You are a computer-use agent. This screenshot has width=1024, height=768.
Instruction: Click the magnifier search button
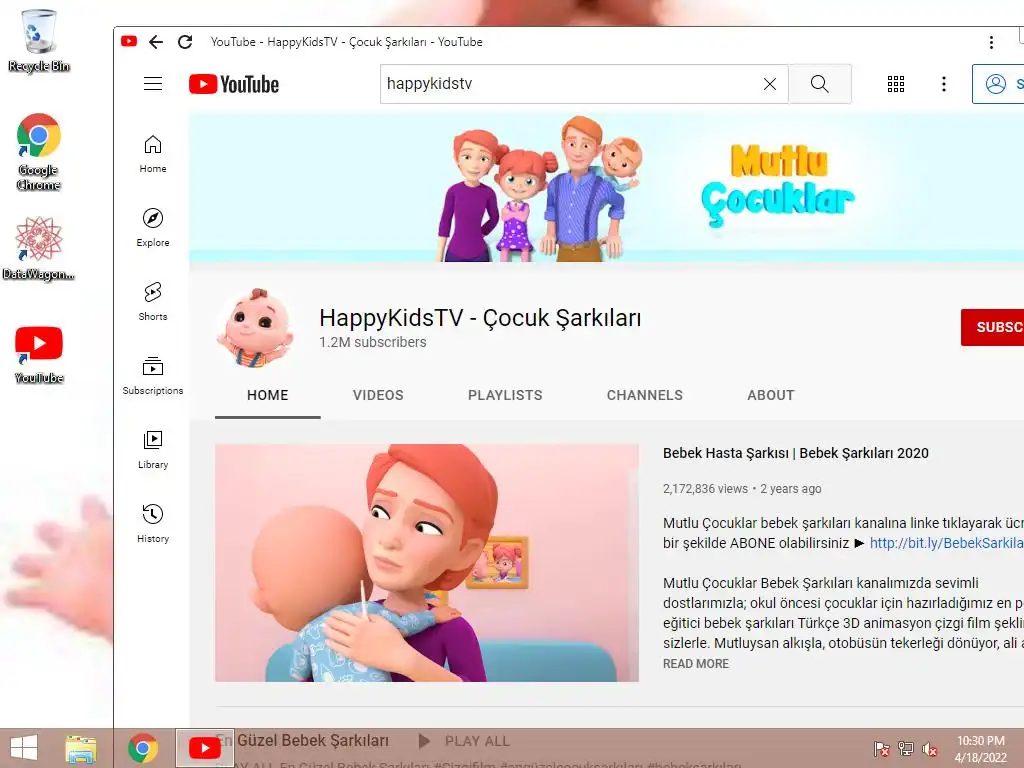pos(820,84)
